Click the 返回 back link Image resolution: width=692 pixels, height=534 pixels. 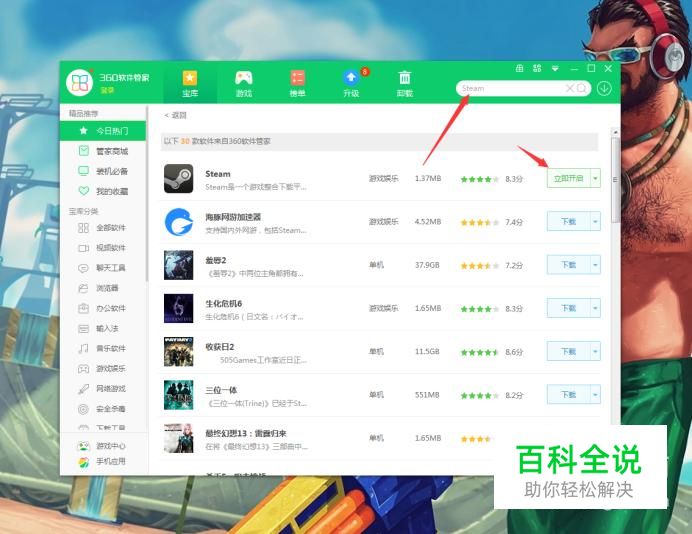coord(175,115)
